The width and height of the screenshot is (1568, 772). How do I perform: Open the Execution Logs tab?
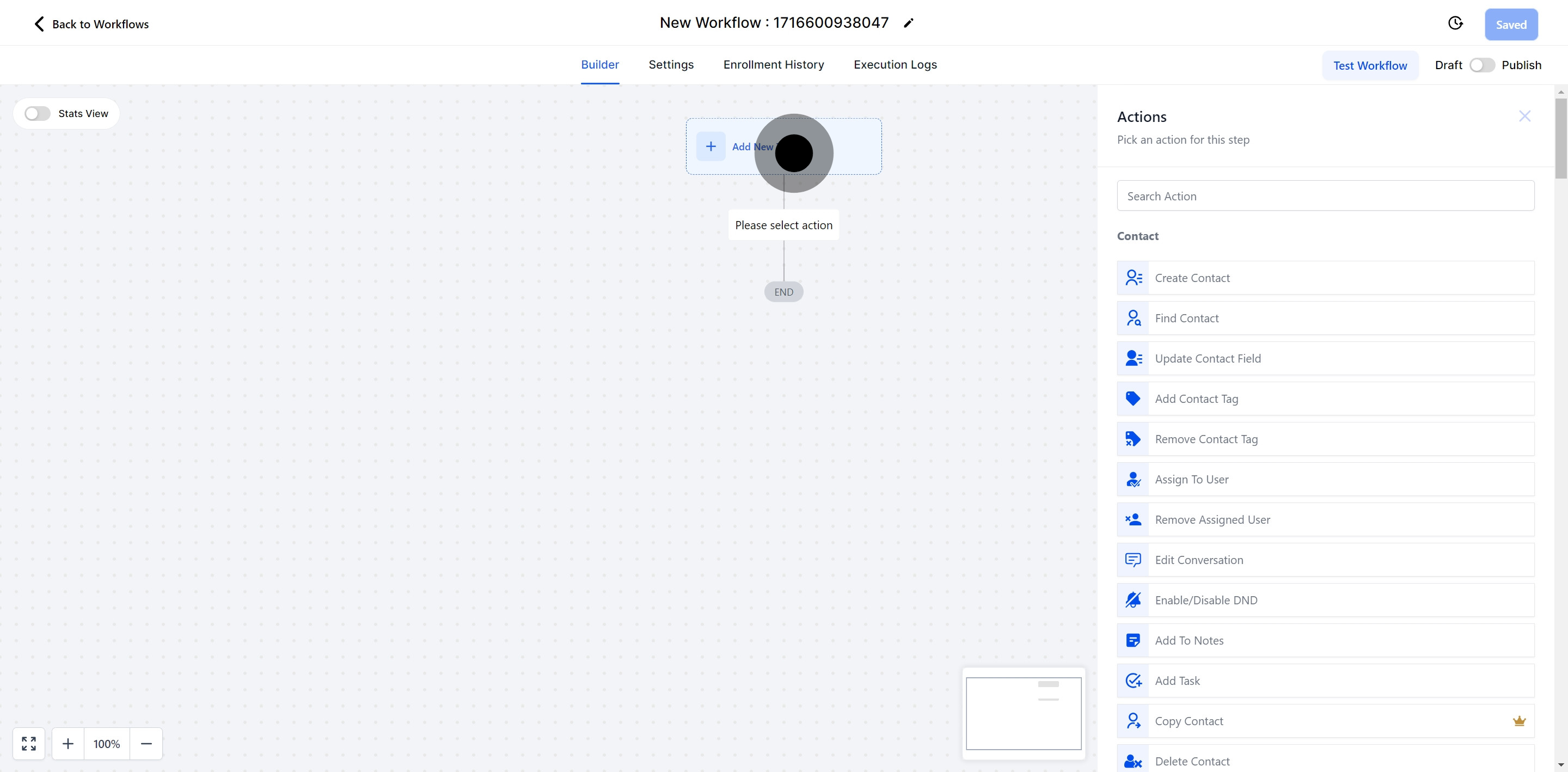tap(895, 65)
